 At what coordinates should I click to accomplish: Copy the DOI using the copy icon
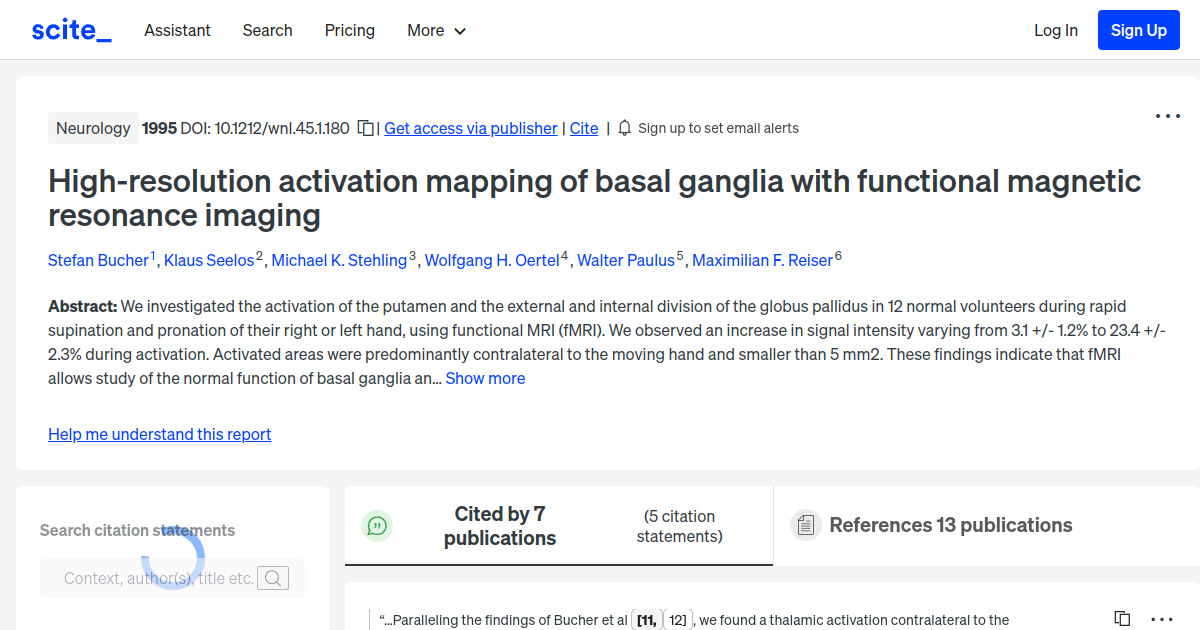365,128
